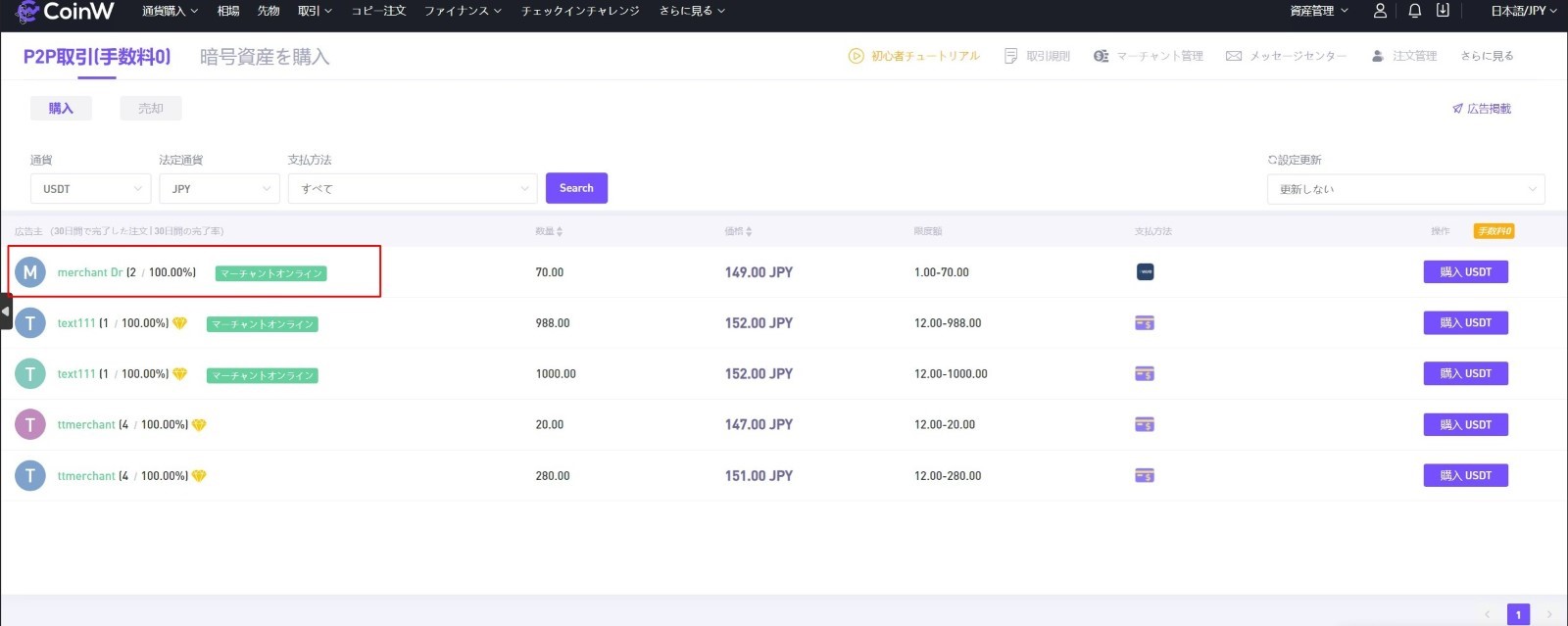Expand the top bar さらに見る menu

click(692, 11)
